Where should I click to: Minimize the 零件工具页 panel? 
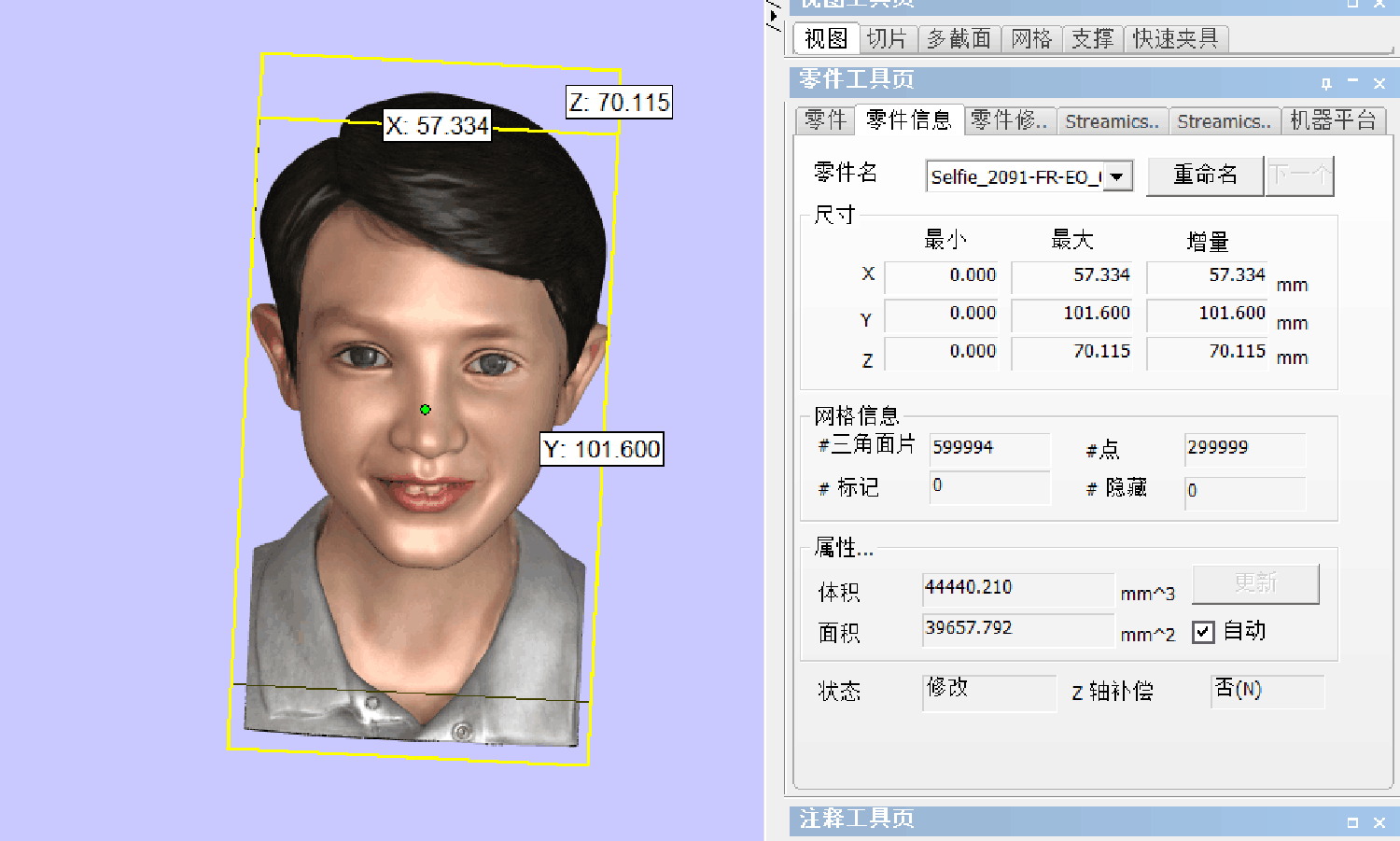click(x=1352, y=82)
